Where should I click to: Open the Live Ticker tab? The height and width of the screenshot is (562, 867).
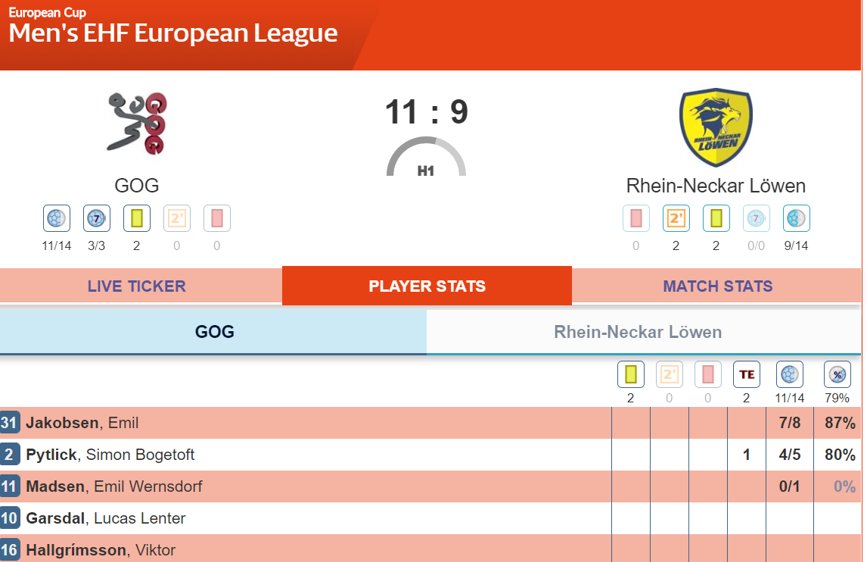coord(137,286)
